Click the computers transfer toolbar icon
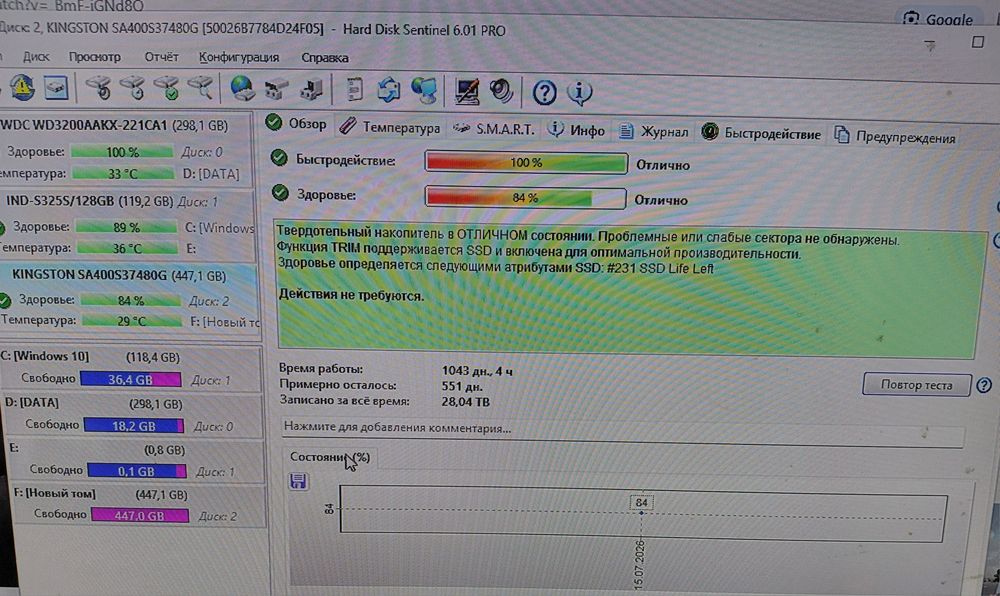Viewport: 1000px width, 596px height. coord(311,89)
